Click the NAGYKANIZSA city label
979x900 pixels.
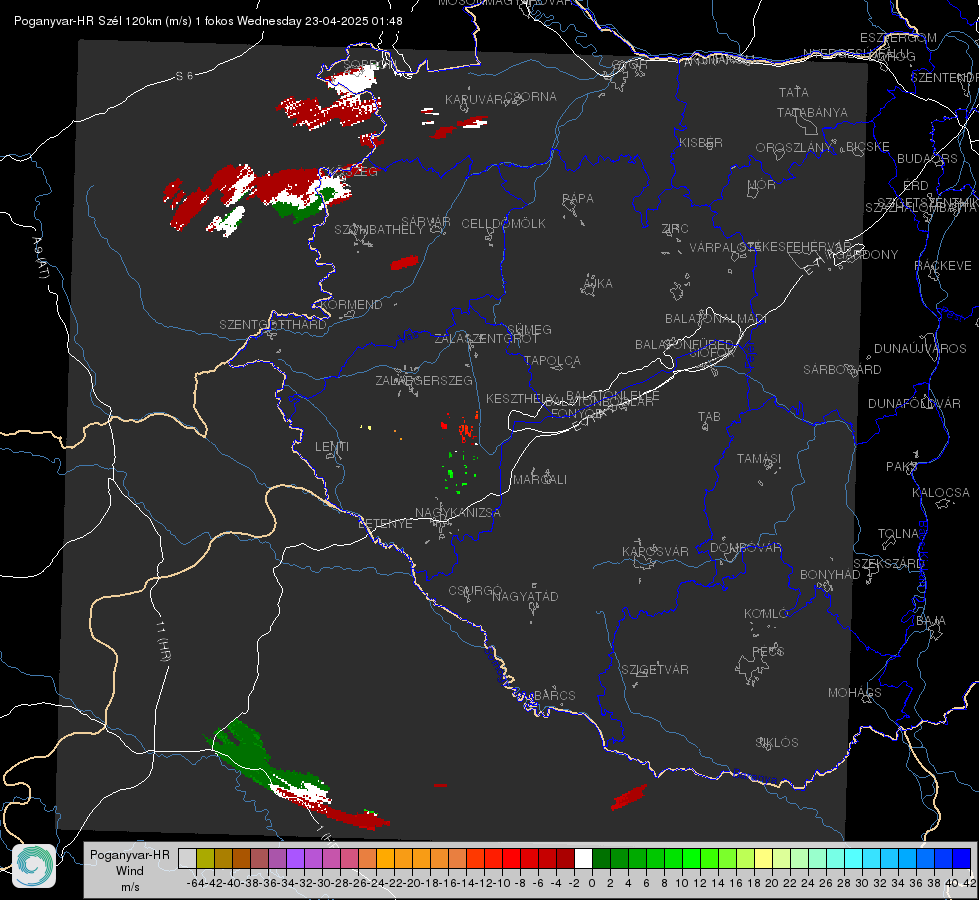(458, 512)
